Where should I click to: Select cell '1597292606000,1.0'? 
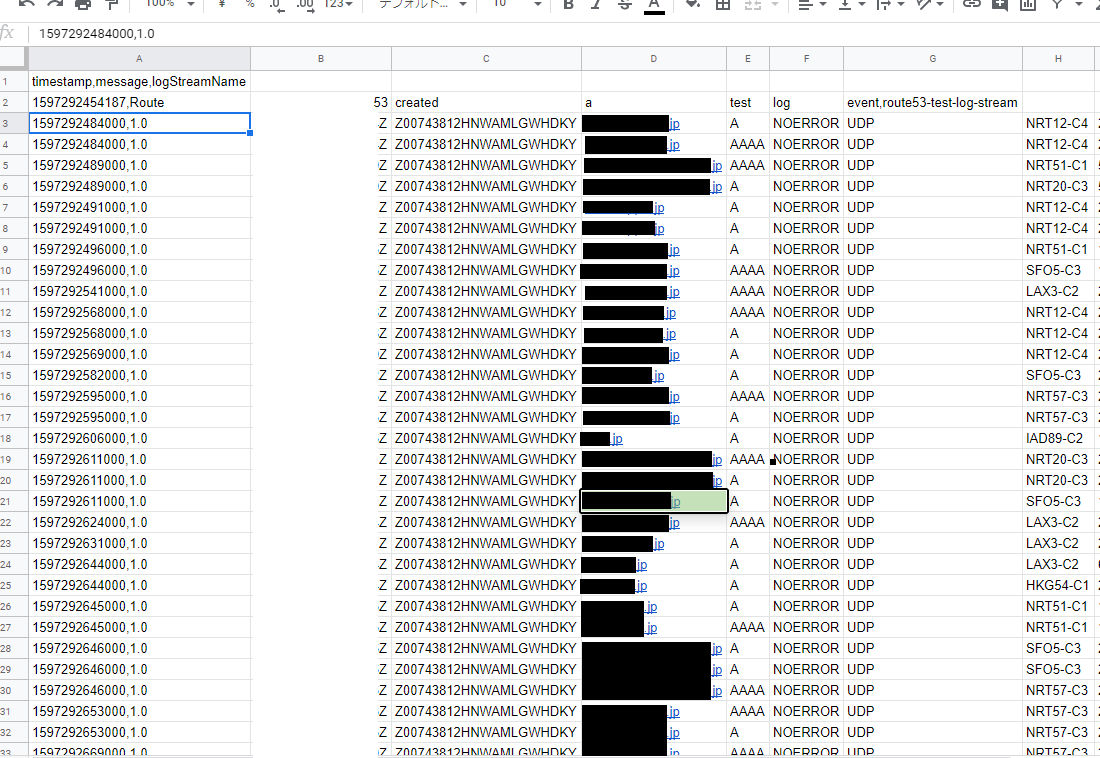pos(139,439)
